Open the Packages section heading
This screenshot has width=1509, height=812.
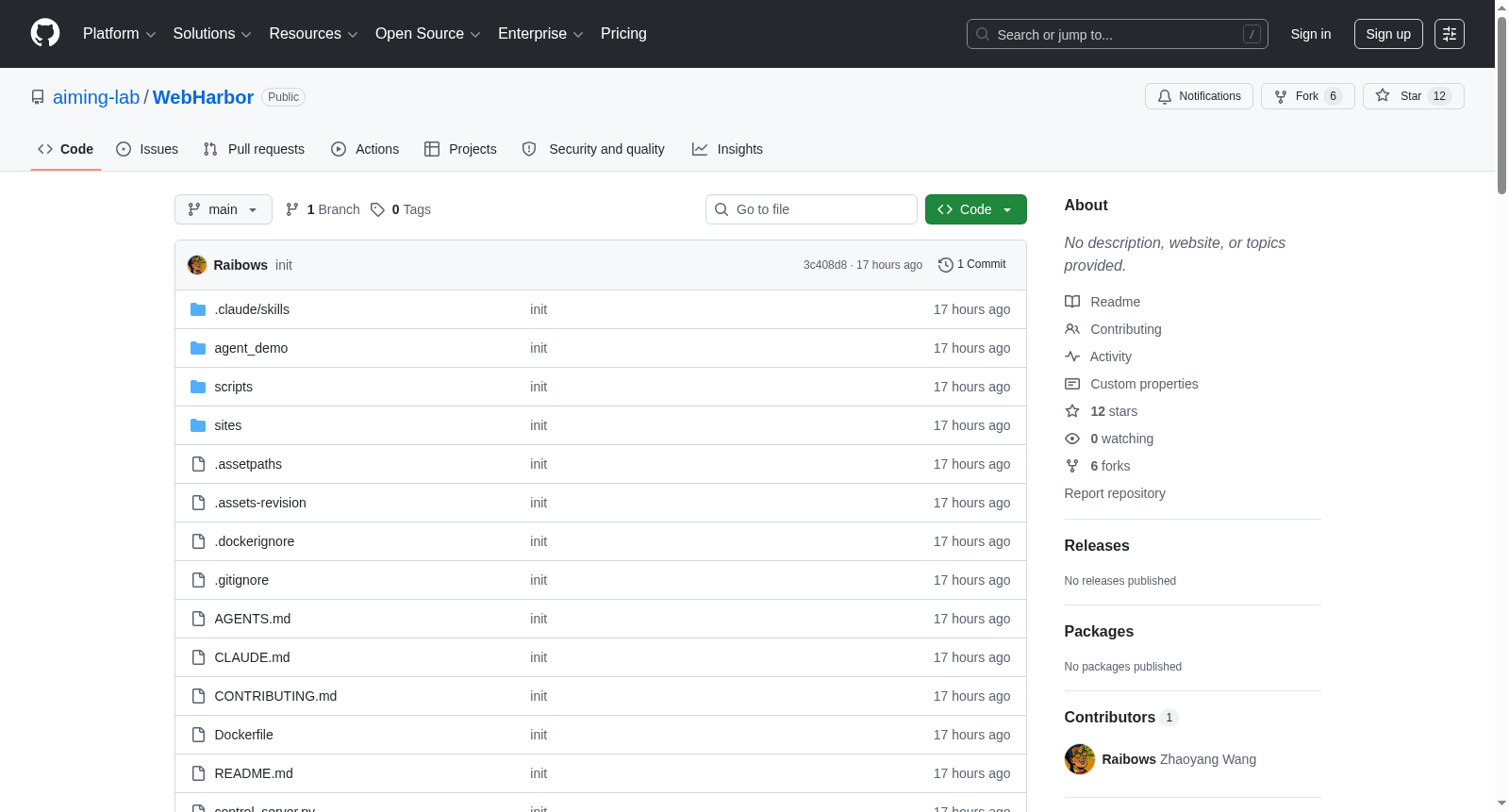[1099, 631]
